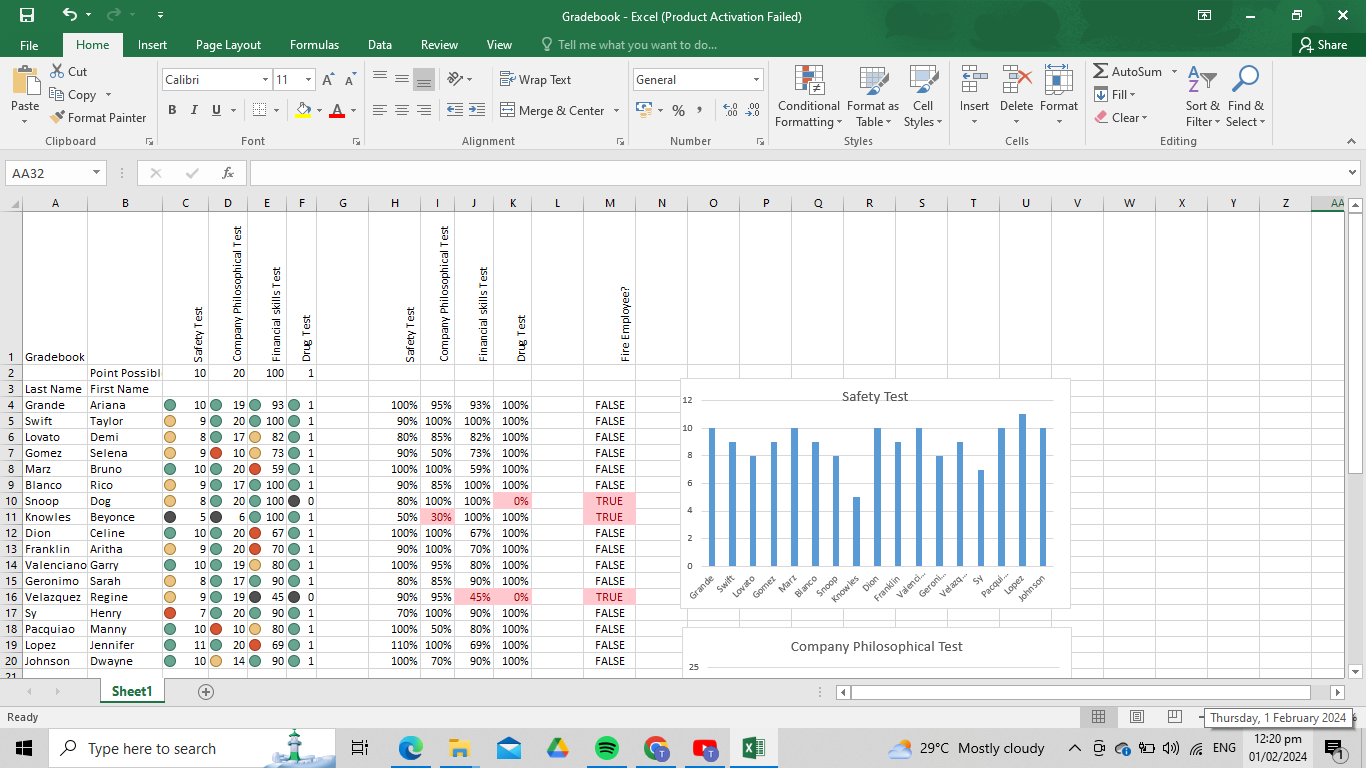Open Find & Select options
The width and height of the screenshot is (1366, 768).
coord(1246,97)
